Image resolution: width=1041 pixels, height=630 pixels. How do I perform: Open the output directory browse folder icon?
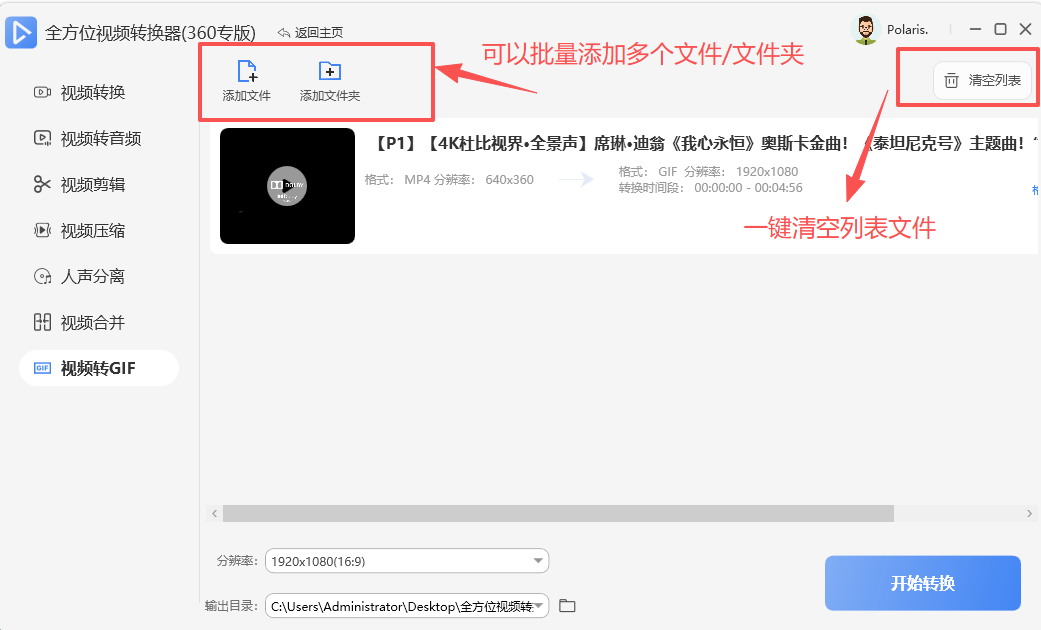[567, 605]
